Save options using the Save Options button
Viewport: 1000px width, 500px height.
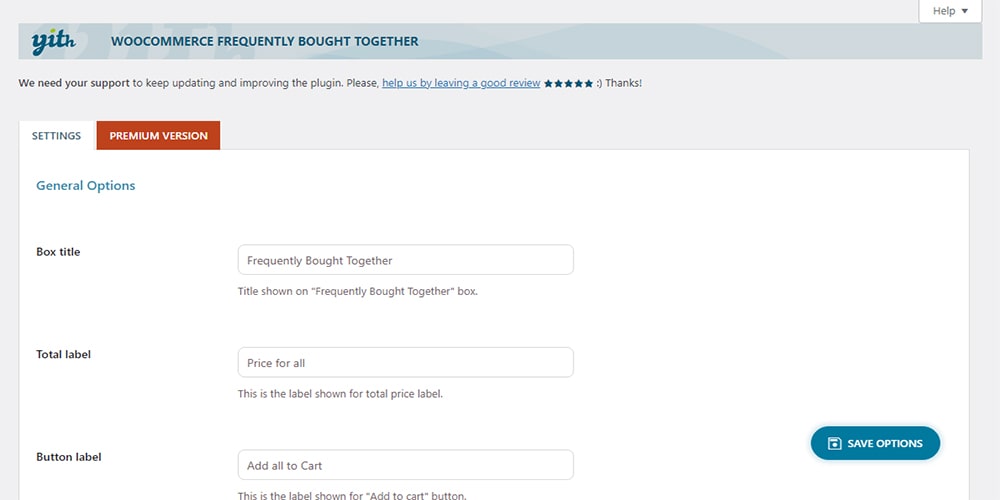875,443
